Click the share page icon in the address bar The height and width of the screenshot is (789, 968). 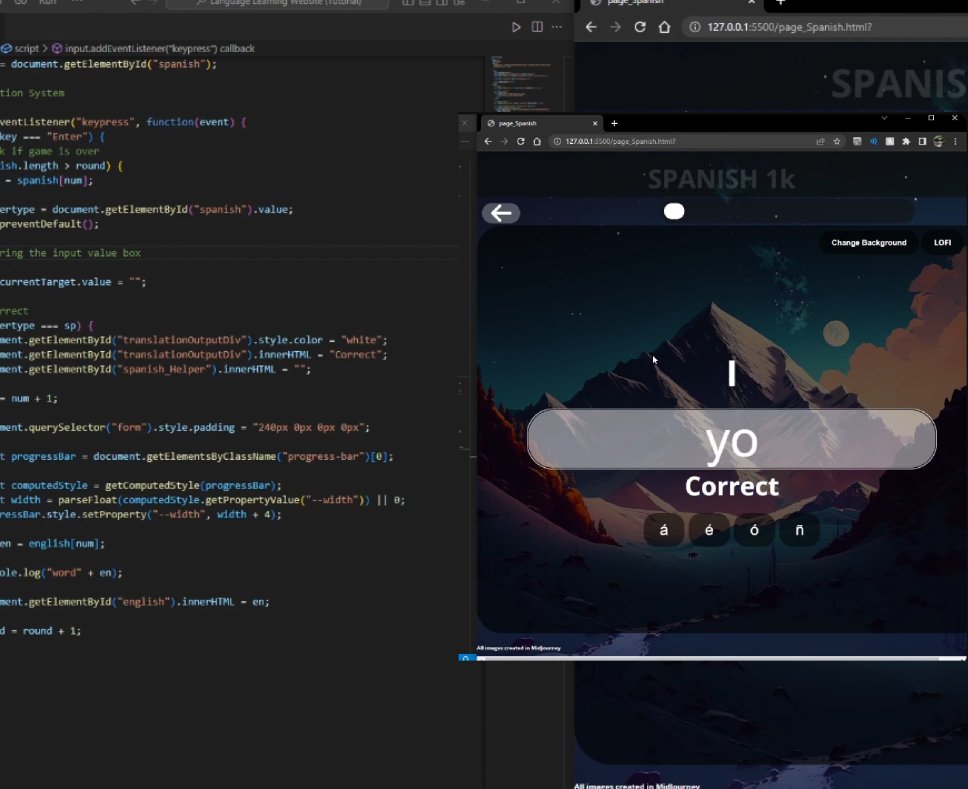click(820, 141)
